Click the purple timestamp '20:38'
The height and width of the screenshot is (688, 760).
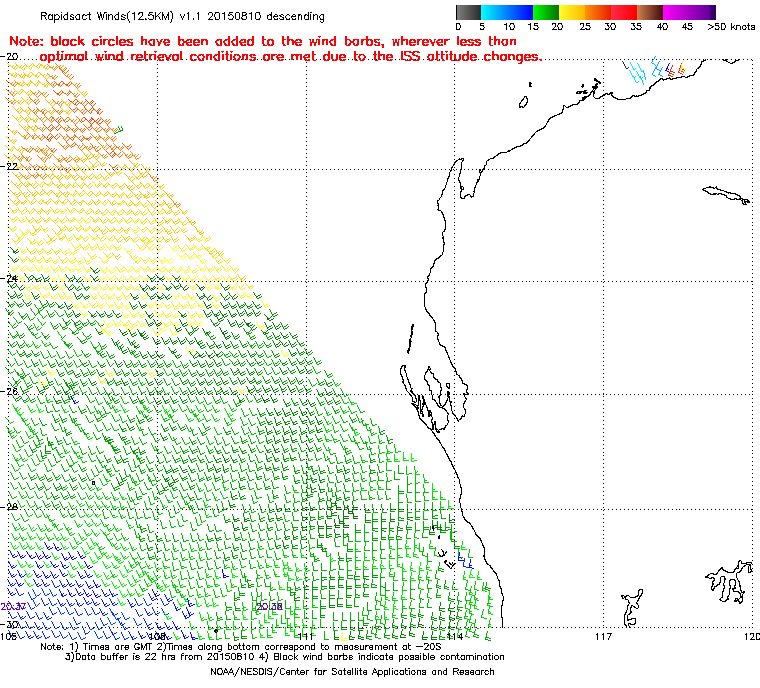coord(269,607)
